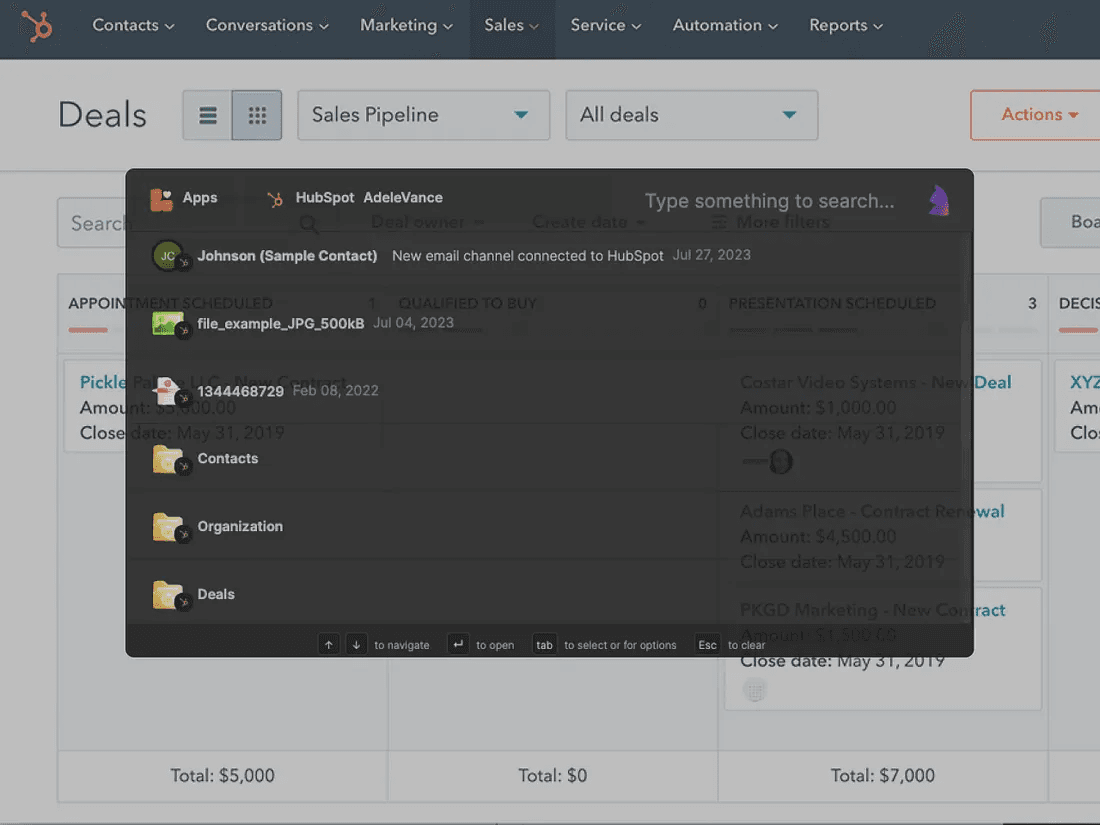Click the enter key 'to open' hint
This screenshot has height=825, width=1100.
point(457,644)
